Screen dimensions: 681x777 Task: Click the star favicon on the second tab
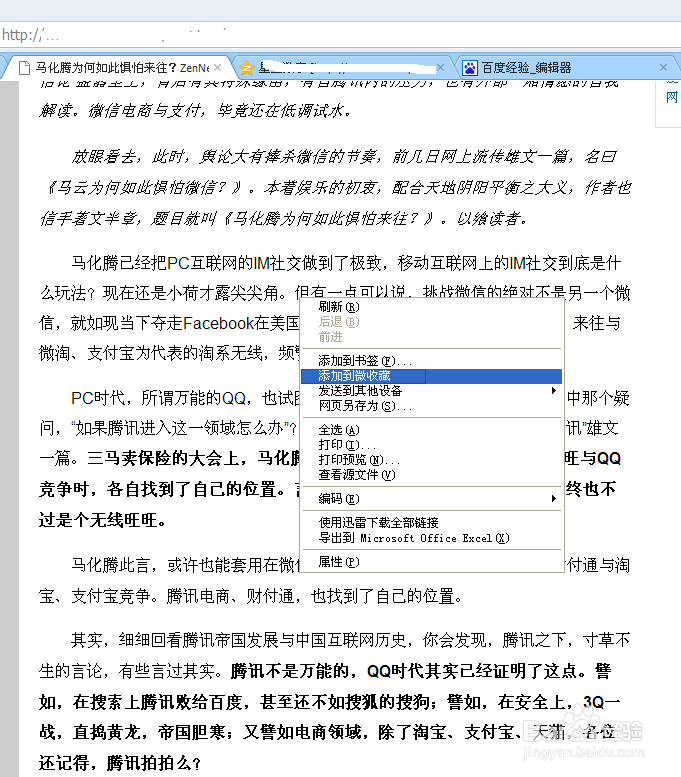246,67
